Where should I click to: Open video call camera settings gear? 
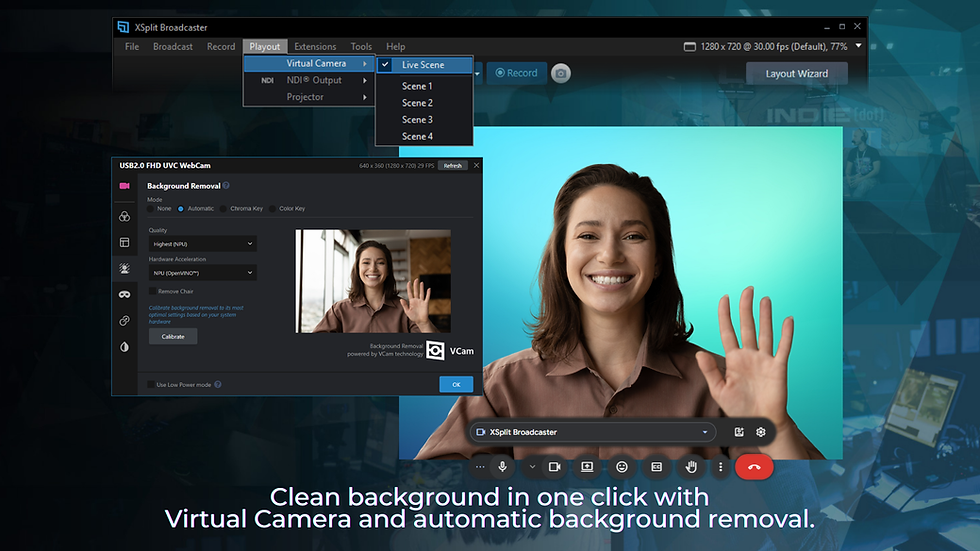[x=761, y=432]
